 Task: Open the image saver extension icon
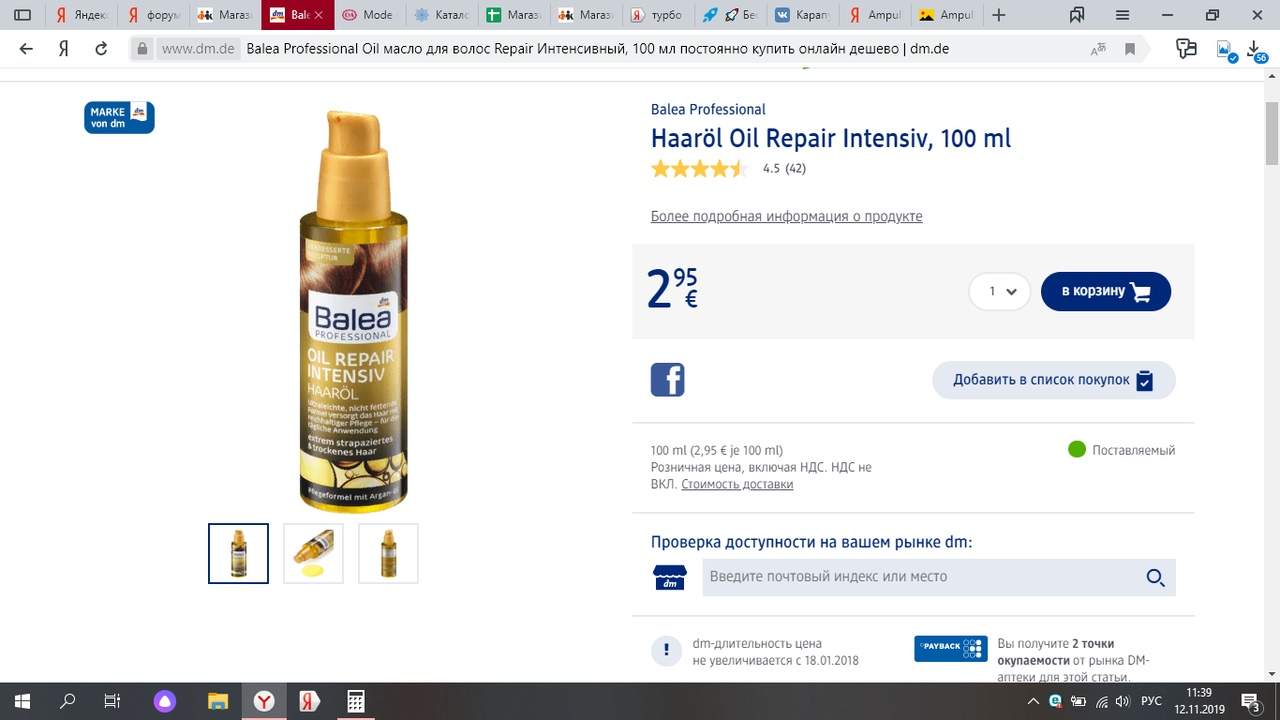(x=1225, y=50)
